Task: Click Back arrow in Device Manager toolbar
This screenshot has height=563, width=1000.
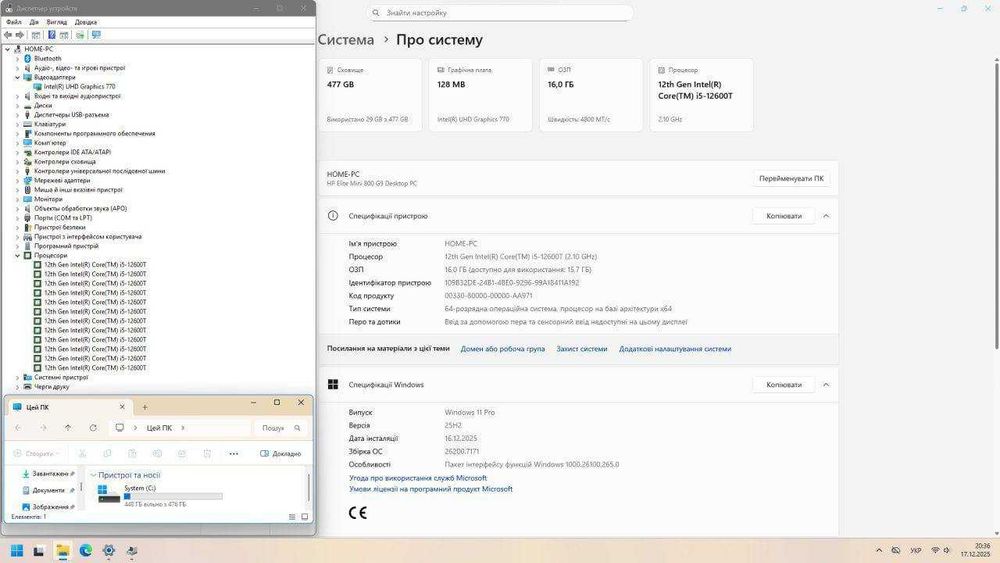Action: 8,35
